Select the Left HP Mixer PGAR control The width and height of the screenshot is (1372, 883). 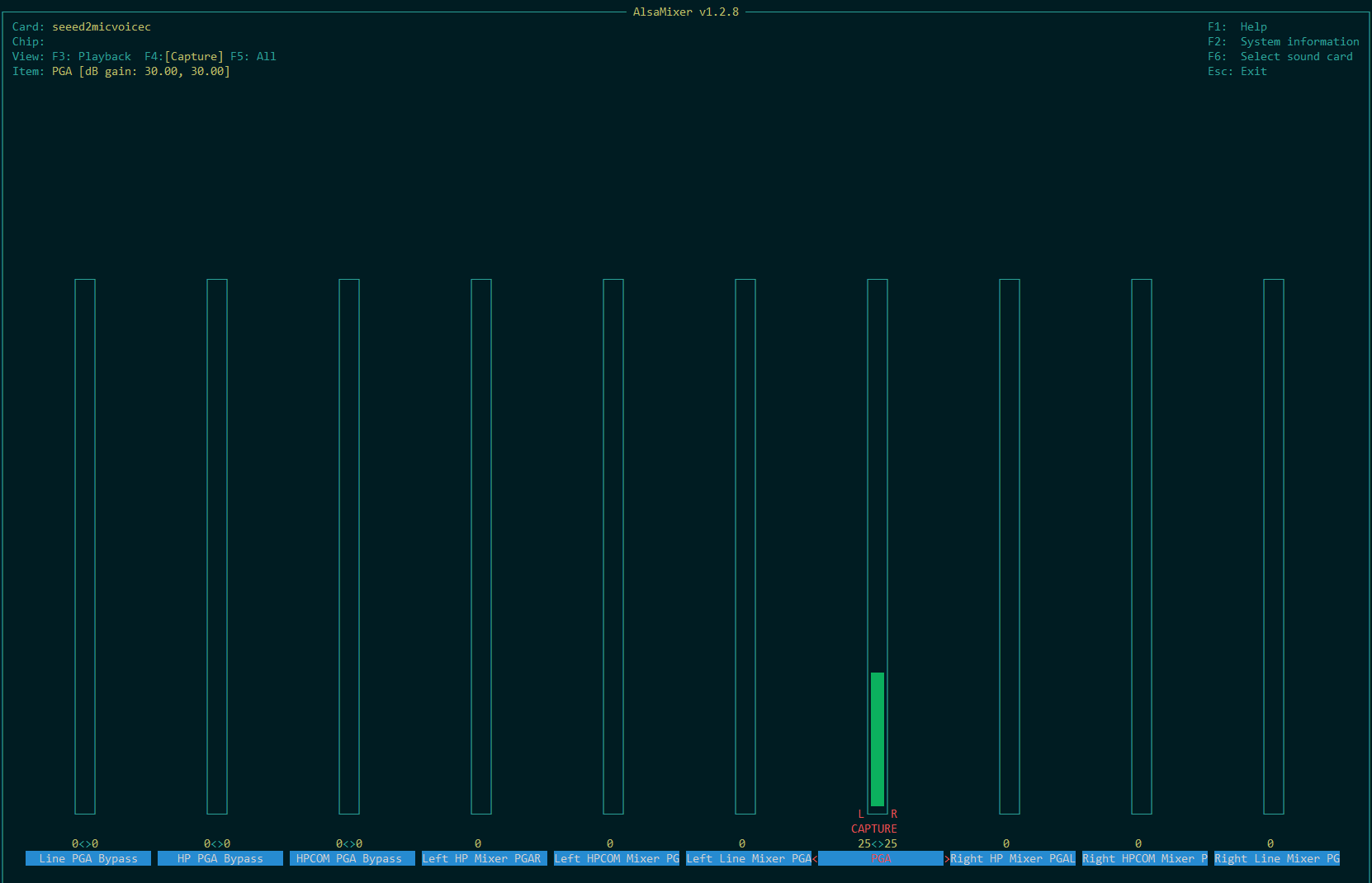[481, 858]
